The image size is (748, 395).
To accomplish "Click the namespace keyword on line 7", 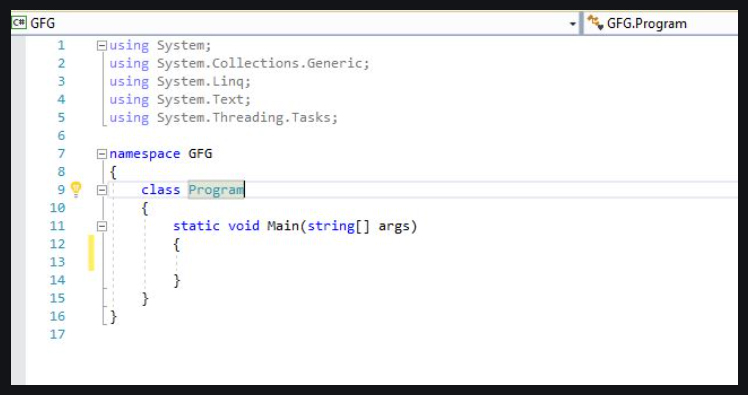I will click(145, 154).
